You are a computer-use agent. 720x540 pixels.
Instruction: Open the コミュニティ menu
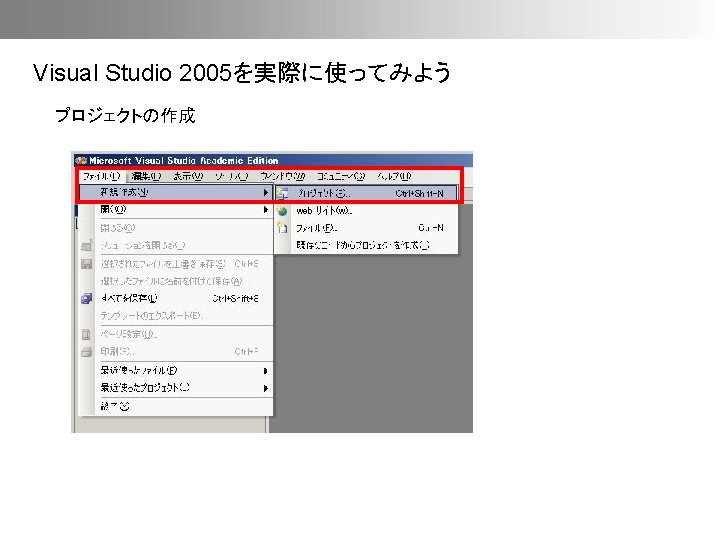point(341,176)
